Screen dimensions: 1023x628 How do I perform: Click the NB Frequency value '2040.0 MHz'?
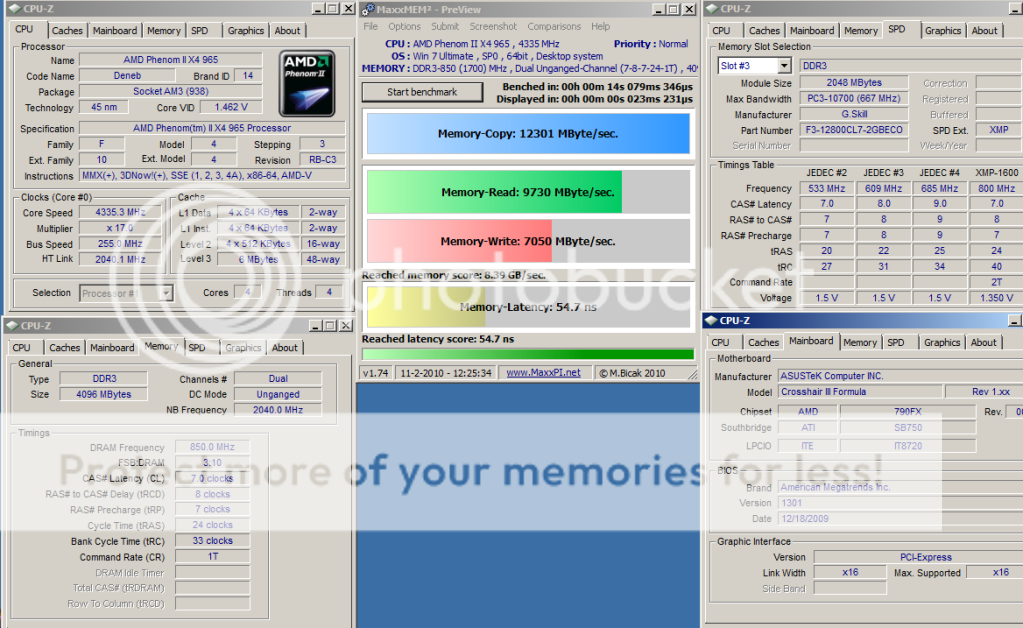tap(278, 410)
